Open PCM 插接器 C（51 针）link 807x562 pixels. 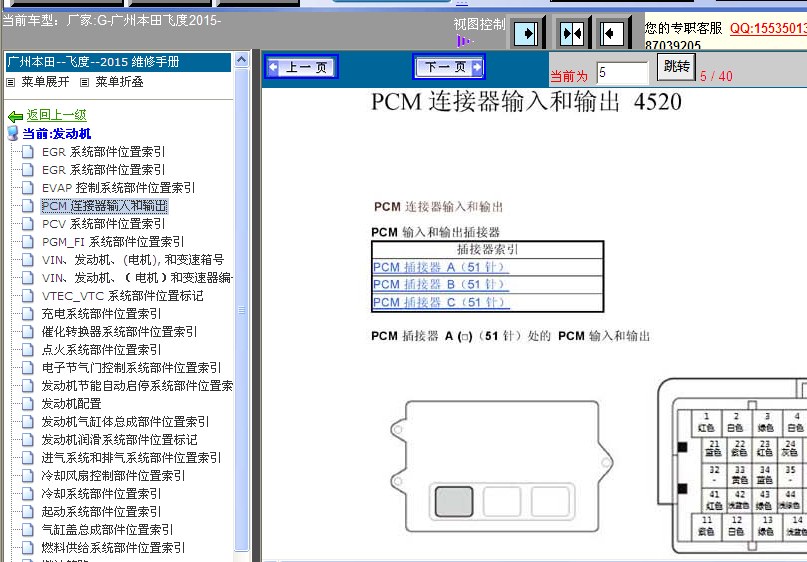(441, 302)
